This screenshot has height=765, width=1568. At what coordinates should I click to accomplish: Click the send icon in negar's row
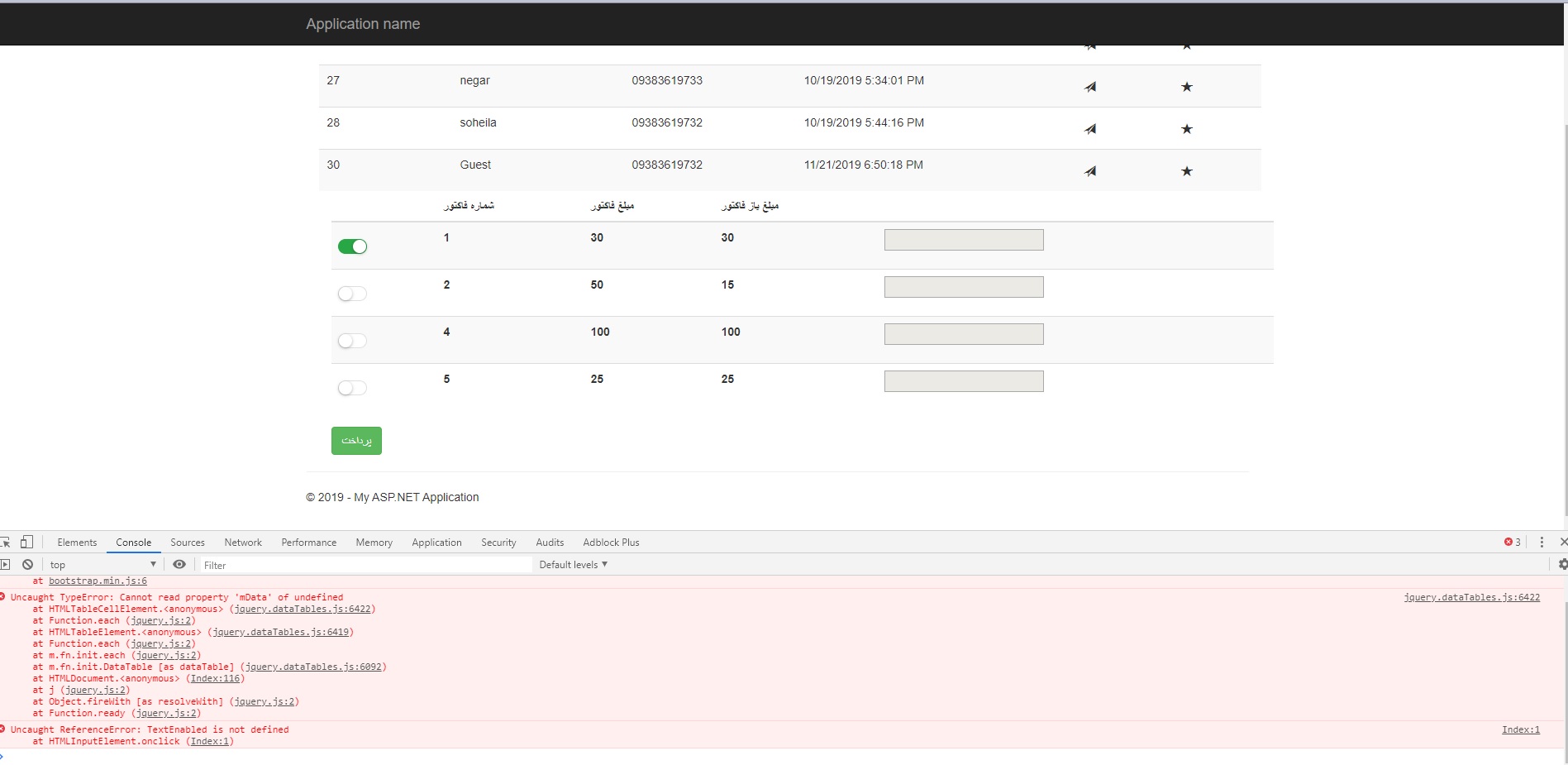click(1090, 87)
